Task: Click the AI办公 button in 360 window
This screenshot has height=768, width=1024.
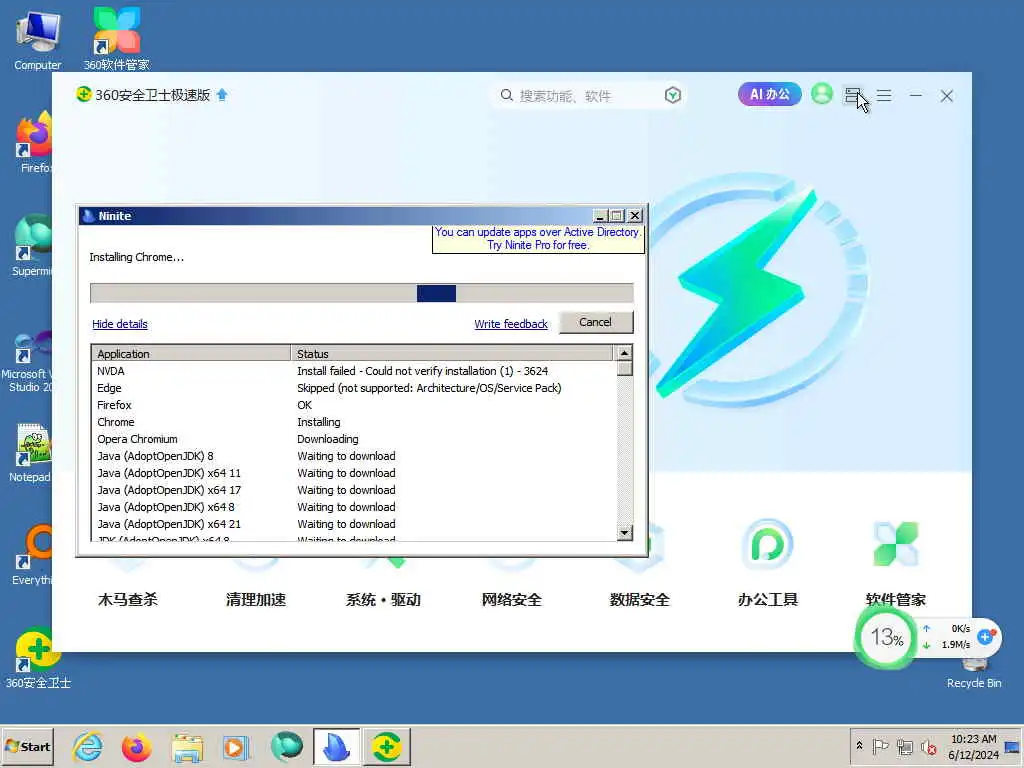Action: pos(769,94)
